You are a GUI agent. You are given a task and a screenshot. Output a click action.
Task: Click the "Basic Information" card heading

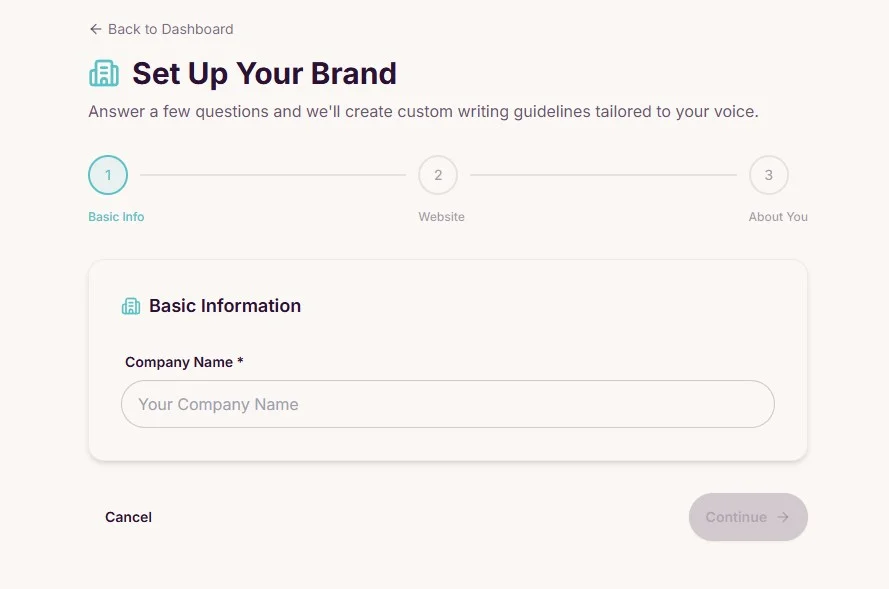pos(224,306)
